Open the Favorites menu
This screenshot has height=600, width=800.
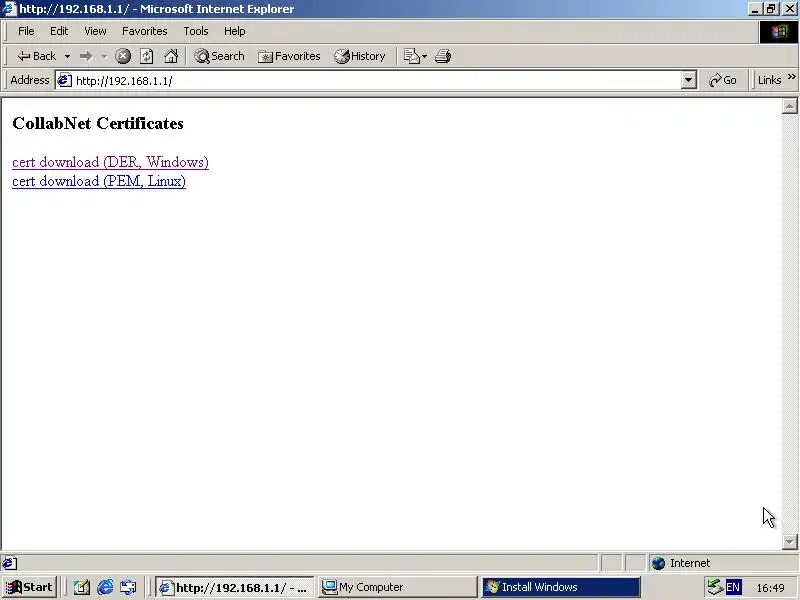pyautogui.click(x=144, y=31)
